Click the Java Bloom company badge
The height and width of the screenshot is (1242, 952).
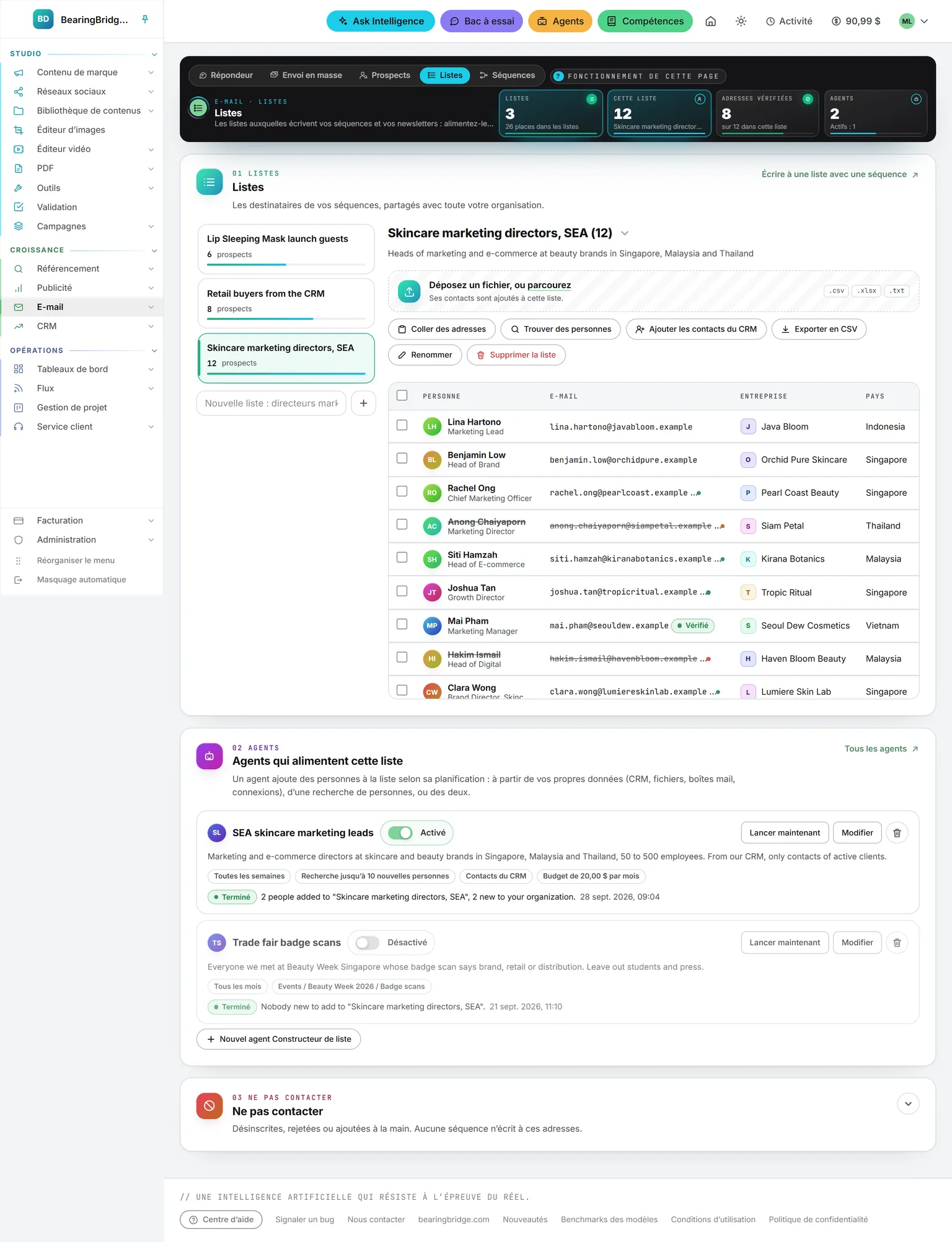[x=747, y=426]
